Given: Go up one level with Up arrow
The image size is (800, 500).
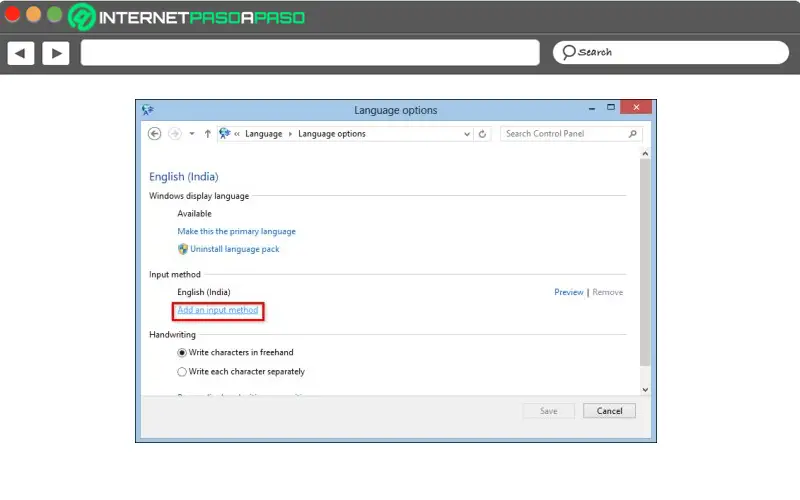Looking at the screenshot, I should [x=207, y=134].
